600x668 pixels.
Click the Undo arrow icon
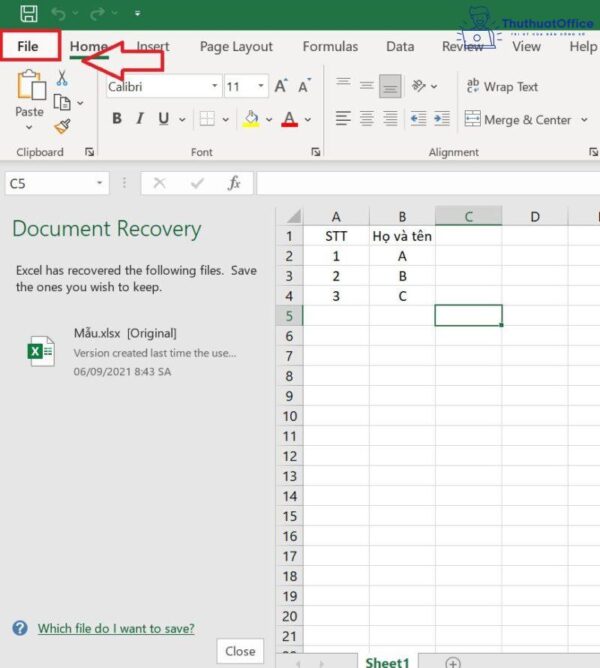[x=59, y=14]
